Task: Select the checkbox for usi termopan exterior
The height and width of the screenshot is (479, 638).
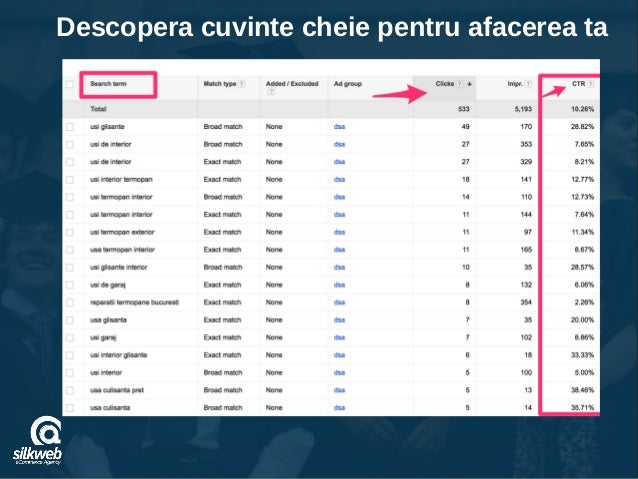Action: point(70,232)
